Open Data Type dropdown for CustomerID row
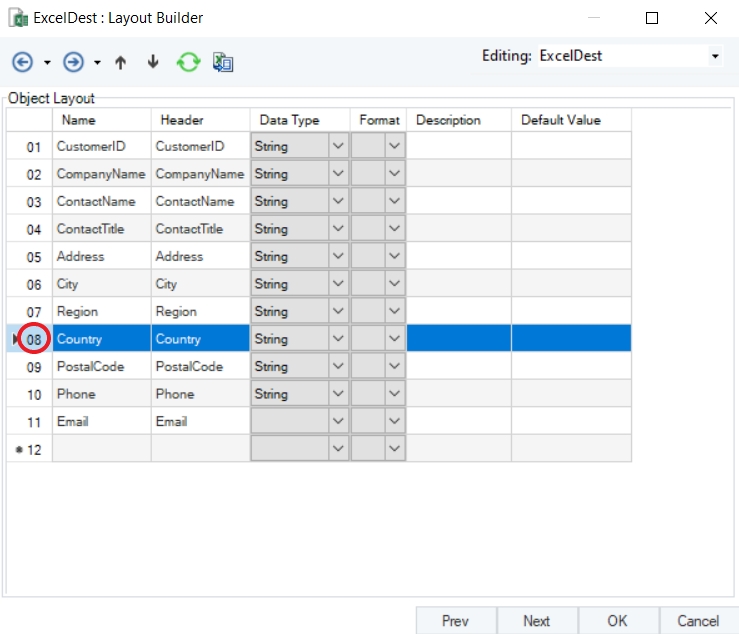The image size is (739, 634). [x=338, y=146]
